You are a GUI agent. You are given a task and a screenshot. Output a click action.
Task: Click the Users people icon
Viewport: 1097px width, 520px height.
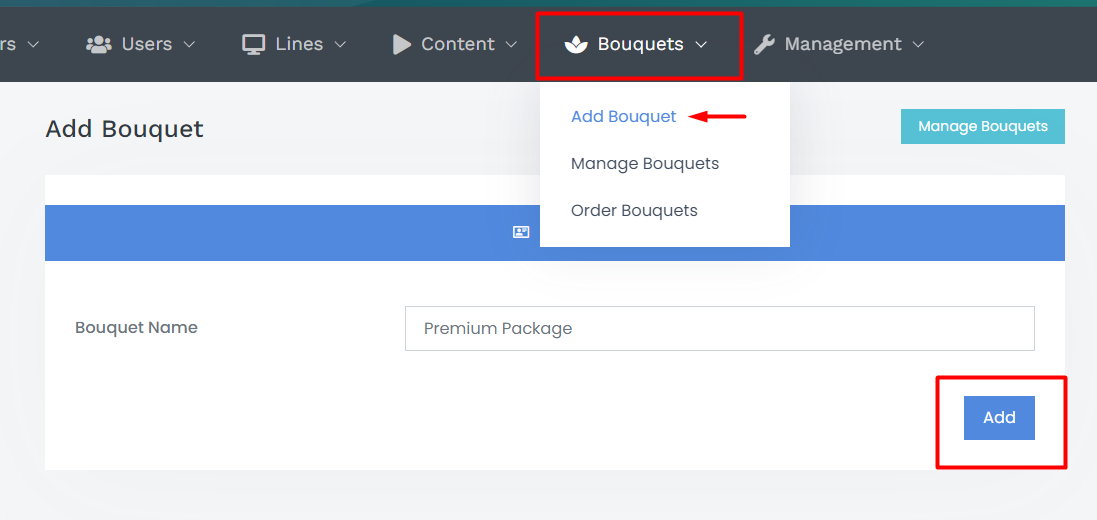(x=99, y=44)
